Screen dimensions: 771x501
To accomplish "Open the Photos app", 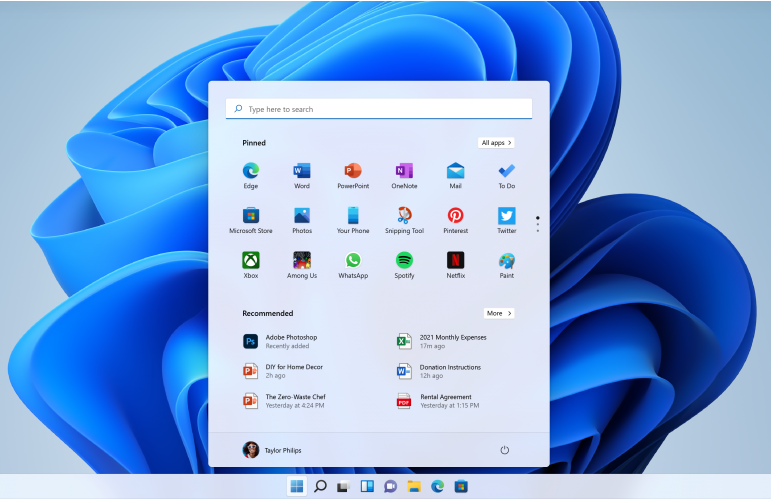I will [302, 221].
